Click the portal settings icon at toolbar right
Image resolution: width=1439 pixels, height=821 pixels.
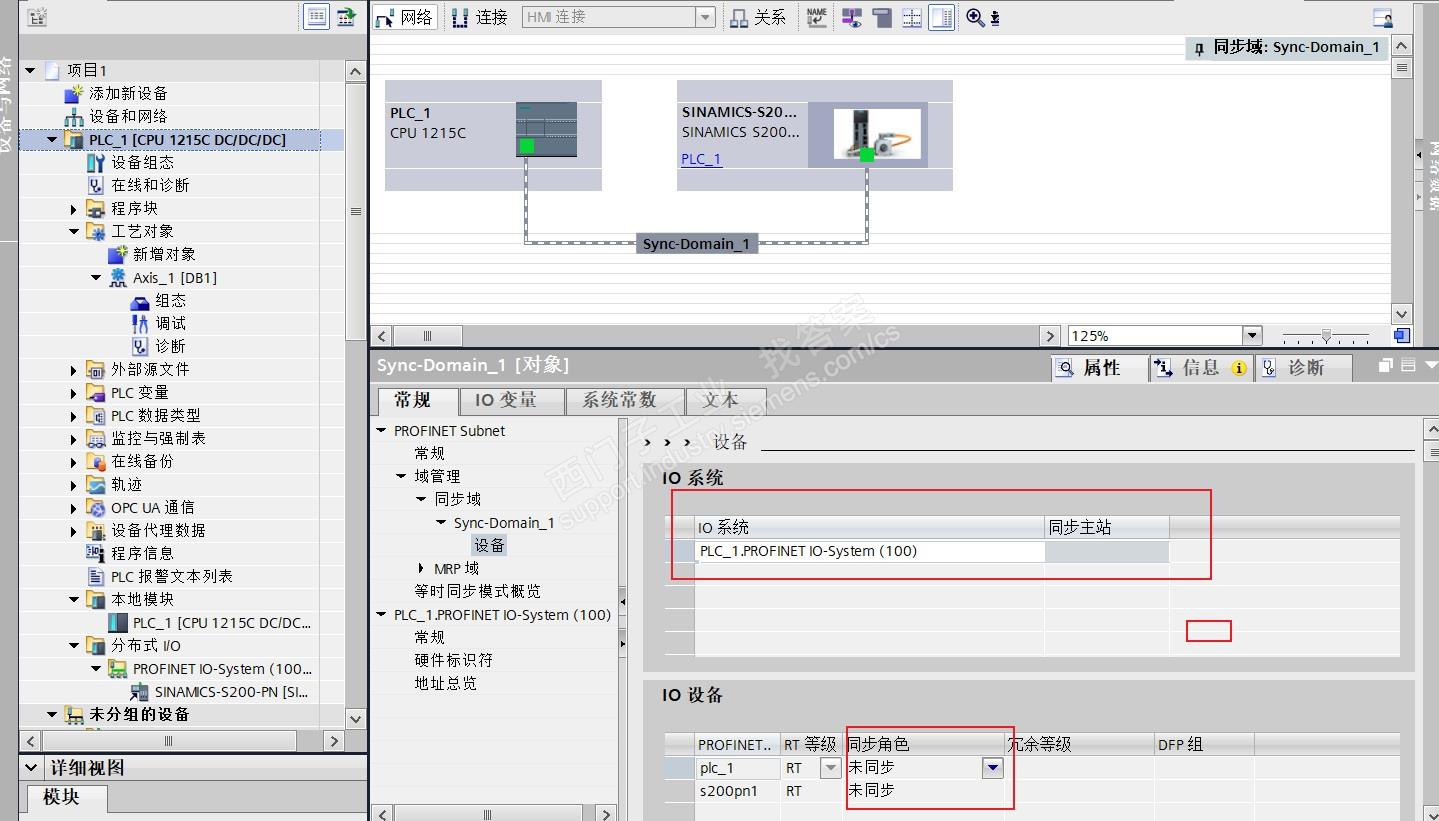[x=1382, y=17]
